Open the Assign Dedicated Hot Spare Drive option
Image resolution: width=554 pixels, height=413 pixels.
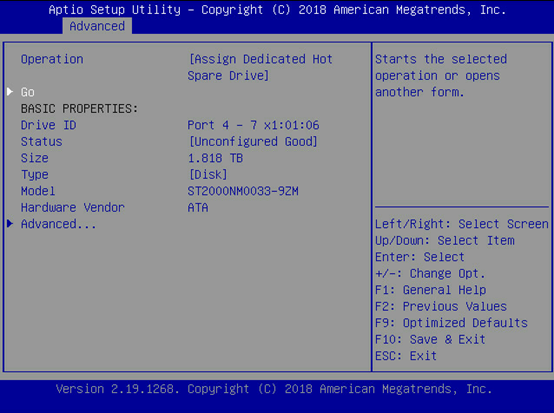point(260,67)
